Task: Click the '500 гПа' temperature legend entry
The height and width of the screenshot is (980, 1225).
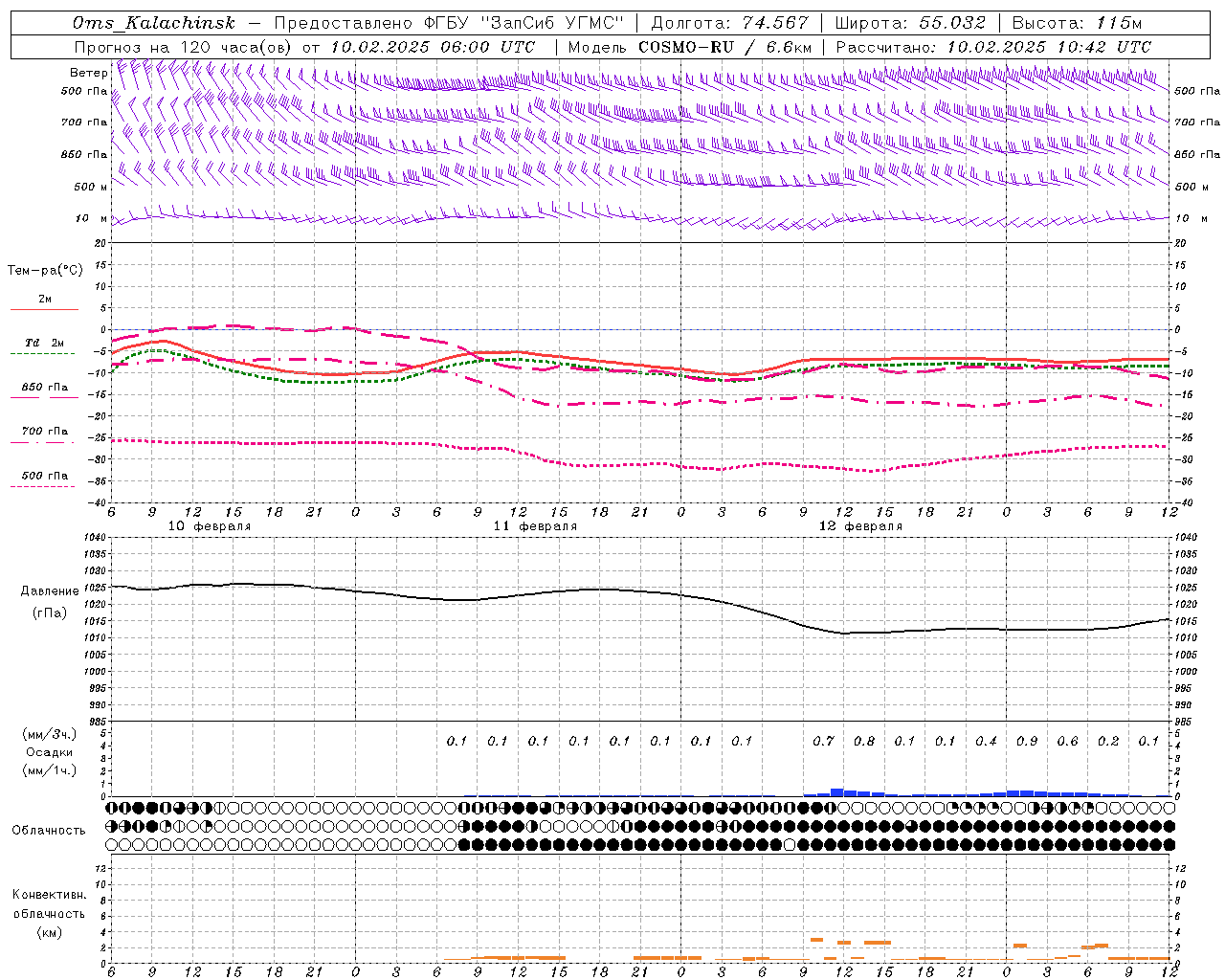Action: tap(45, 476)
